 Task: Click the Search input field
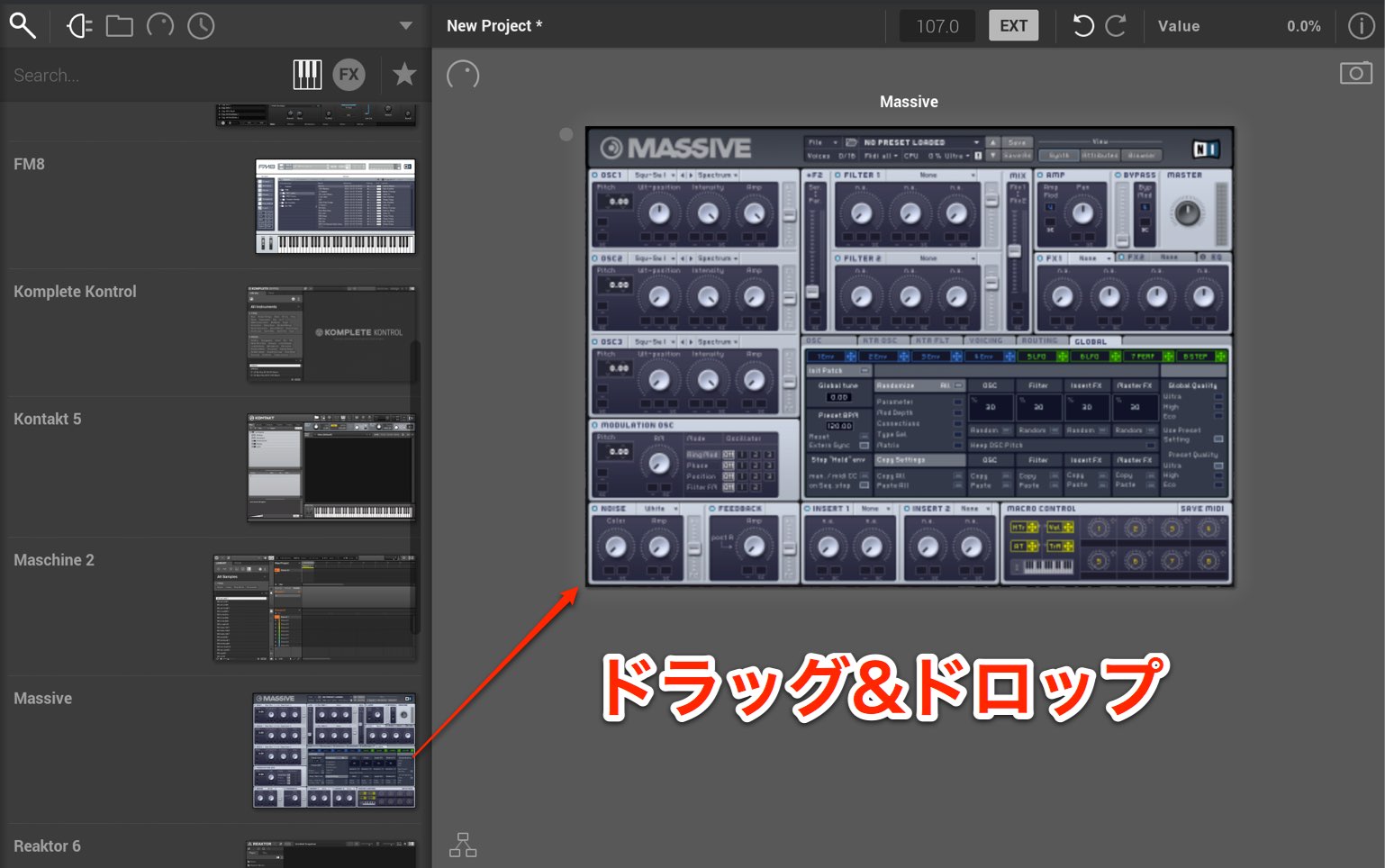tap(144, 76)
